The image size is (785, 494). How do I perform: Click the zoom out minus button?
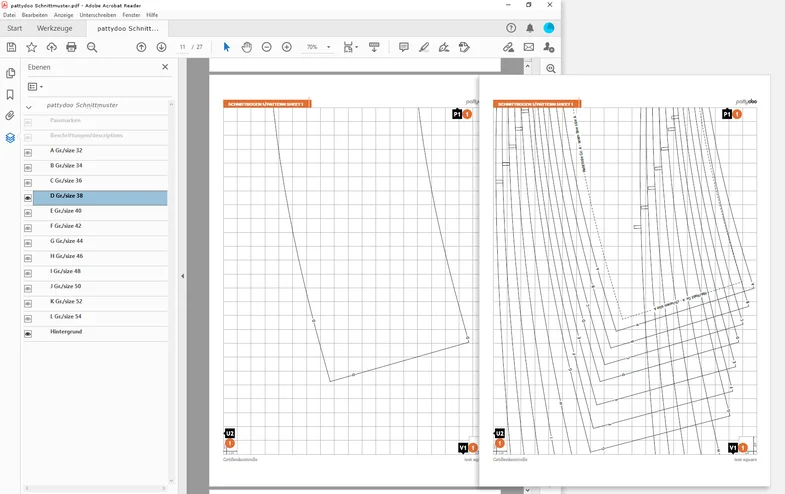[x=267, y=47]
